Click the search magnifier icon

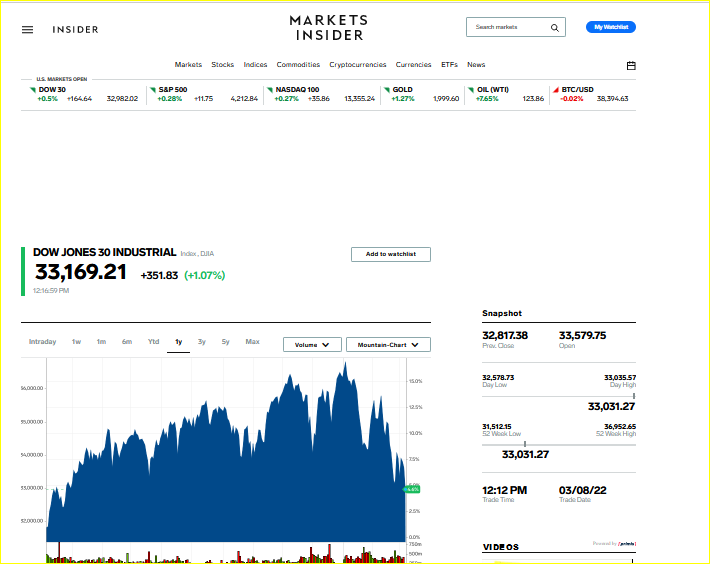click(555, 28)
